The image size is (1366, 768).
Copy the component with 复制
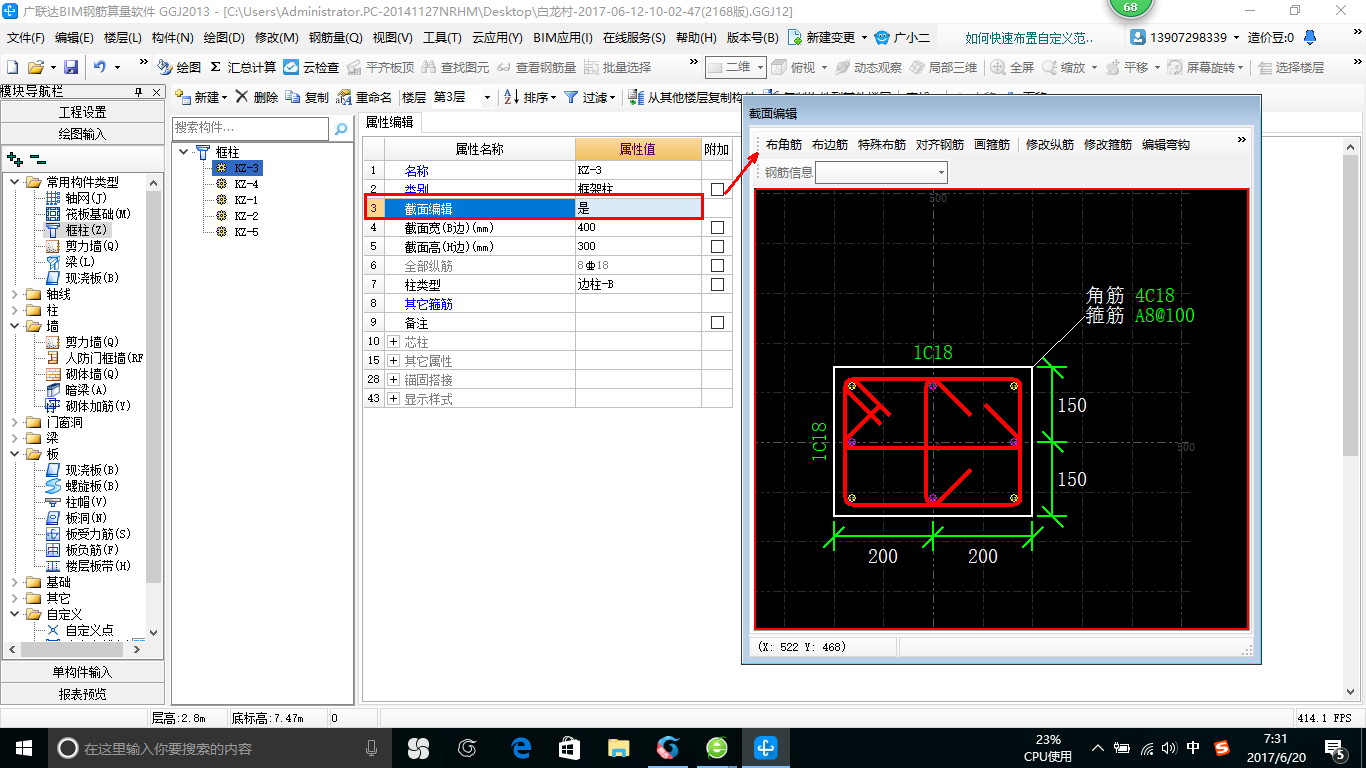pos(307,97)
